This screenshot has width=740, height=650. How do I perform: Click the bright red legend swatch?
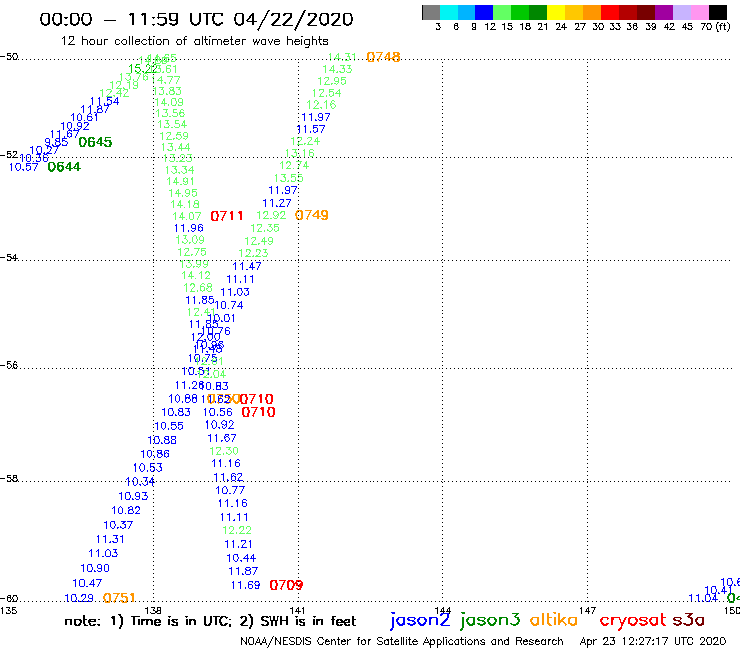[x=610, y=12]
